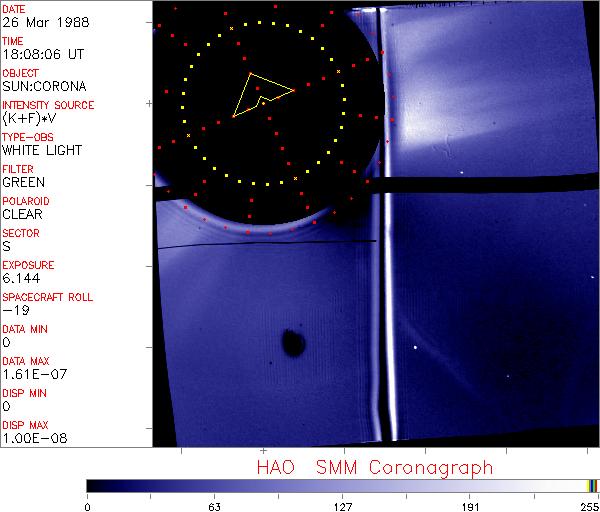Click the dark oval blob on the image
Screen dimensions: 600x512
click(x=294, y=344)
